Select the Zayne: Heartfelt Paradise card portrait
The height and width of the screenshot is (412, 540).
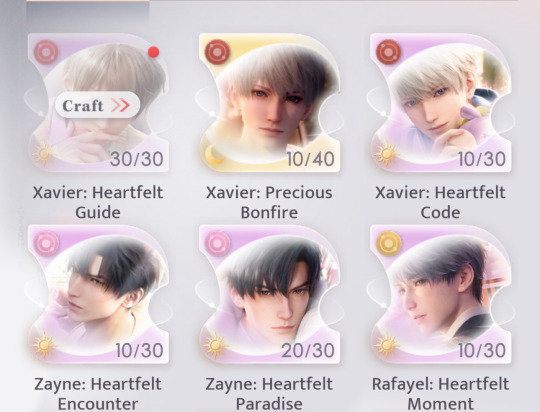pyautogui.click(x=269, y=294)
